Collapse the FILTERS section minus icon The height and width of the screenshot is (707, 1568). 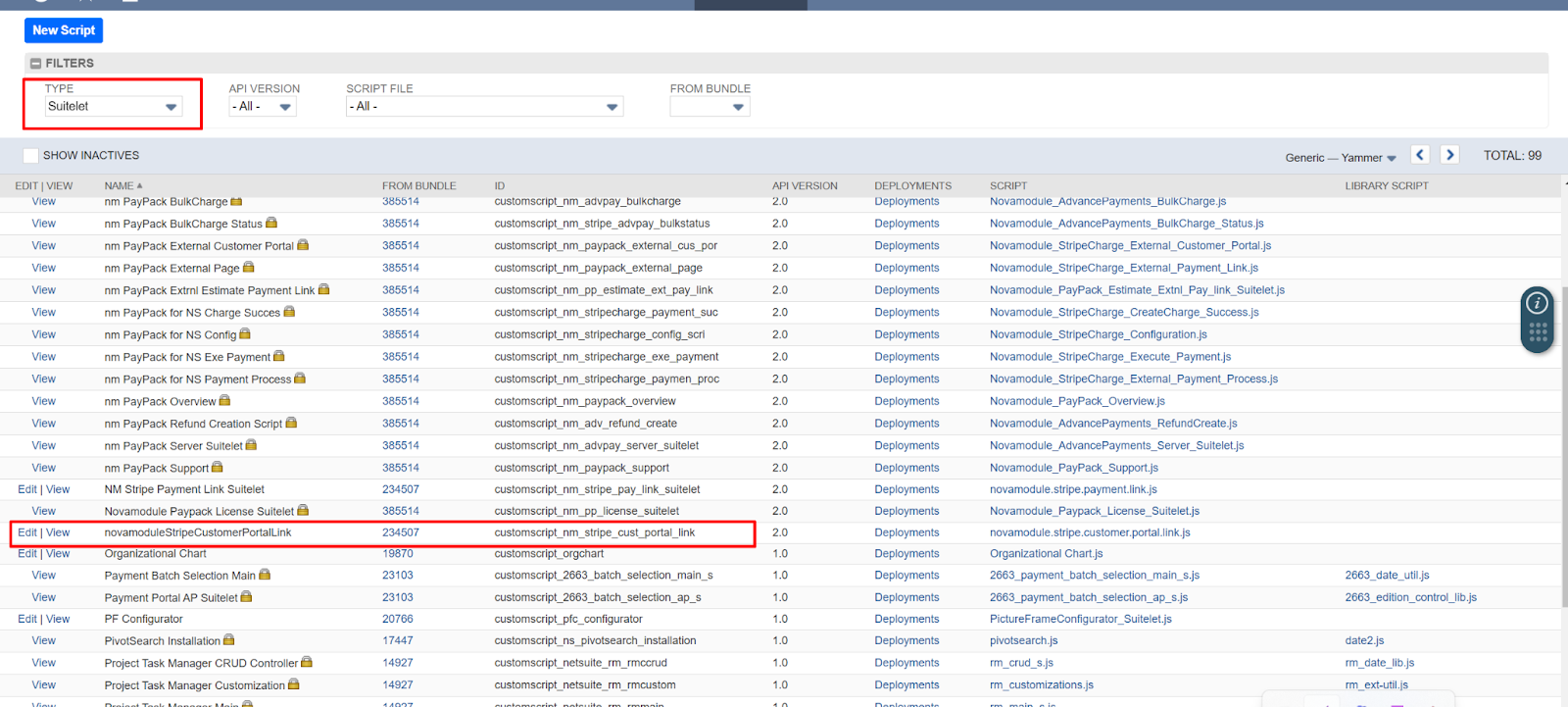[35, 64]
